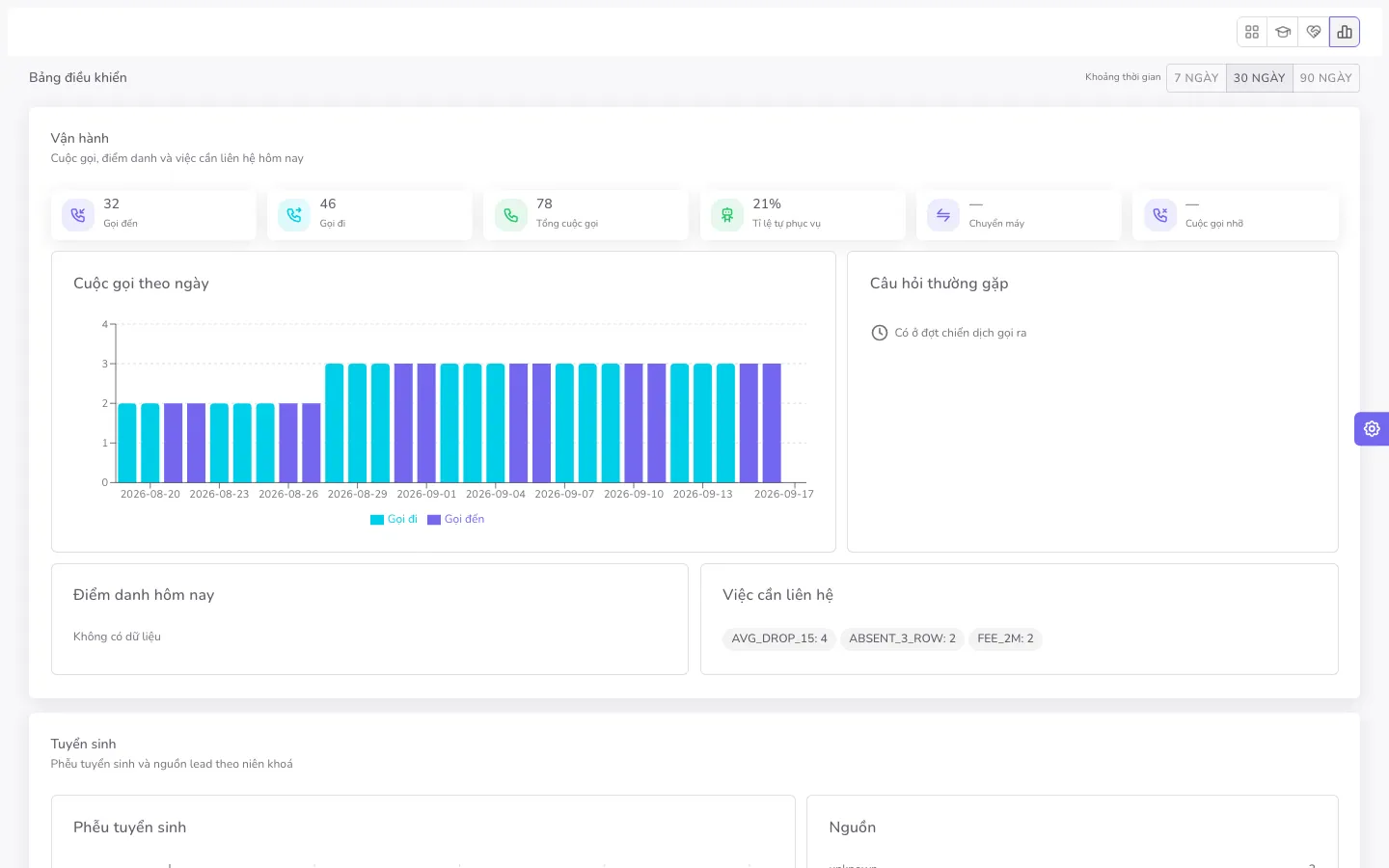Click the Bảng điều khiển page title
The width and height of the screenshot is (1389, 868).
point(78,77)
